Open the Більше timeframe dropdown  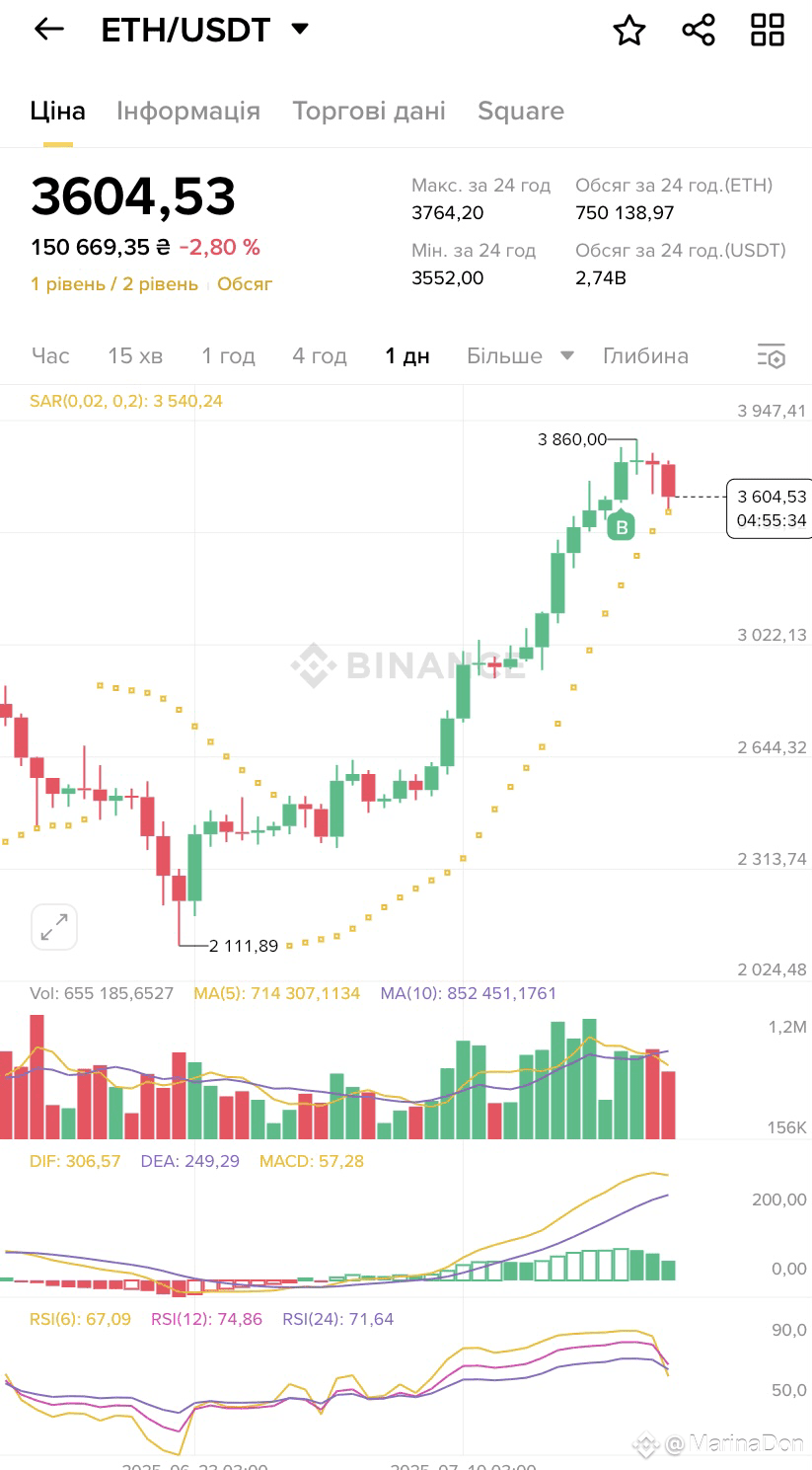point(520,355)
